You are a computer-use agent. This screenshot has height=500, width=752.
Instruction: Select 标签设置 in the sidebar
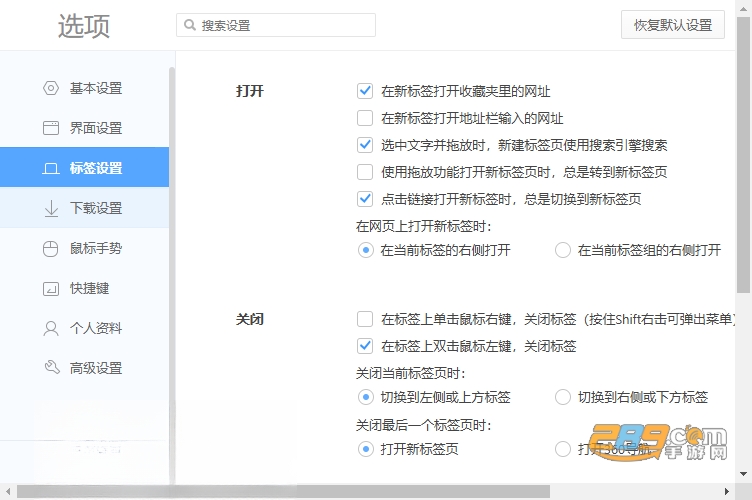(84, 167)
